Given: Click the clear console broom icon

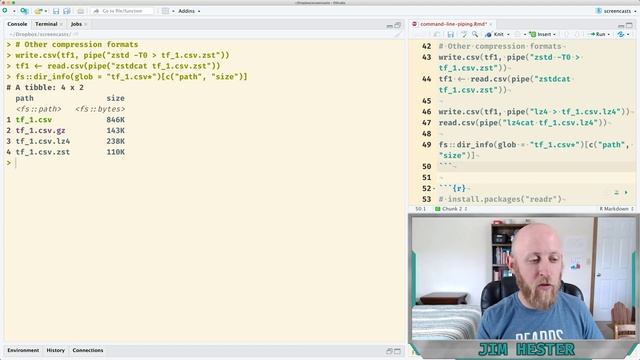Looking at the screenshot, I should click(x=398, y=35).
